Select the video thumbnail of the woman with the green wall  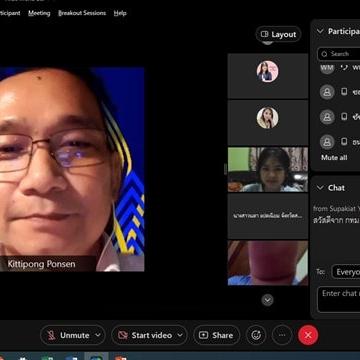(268, 169)
